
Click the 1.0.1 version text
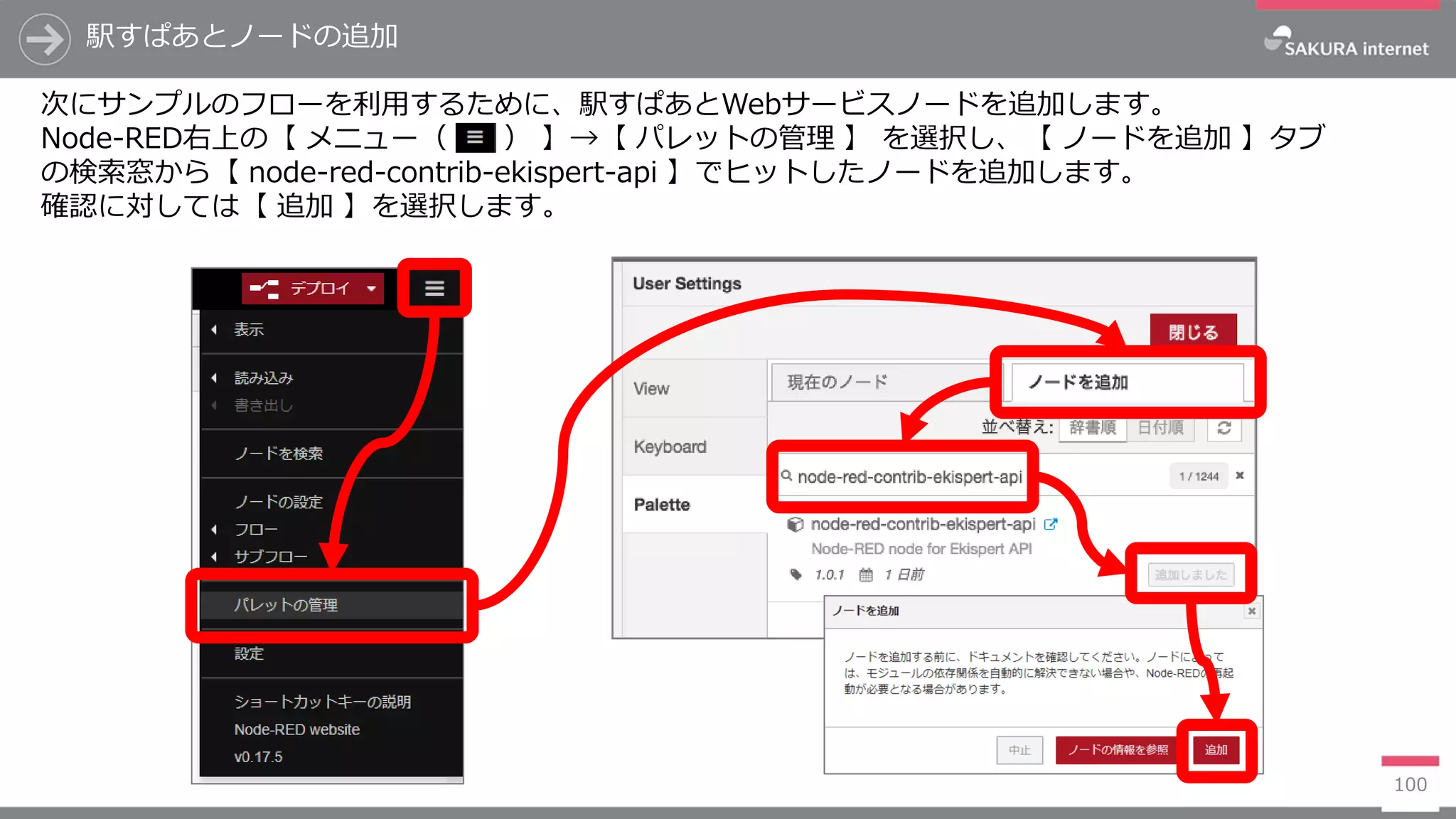(829, 574)
